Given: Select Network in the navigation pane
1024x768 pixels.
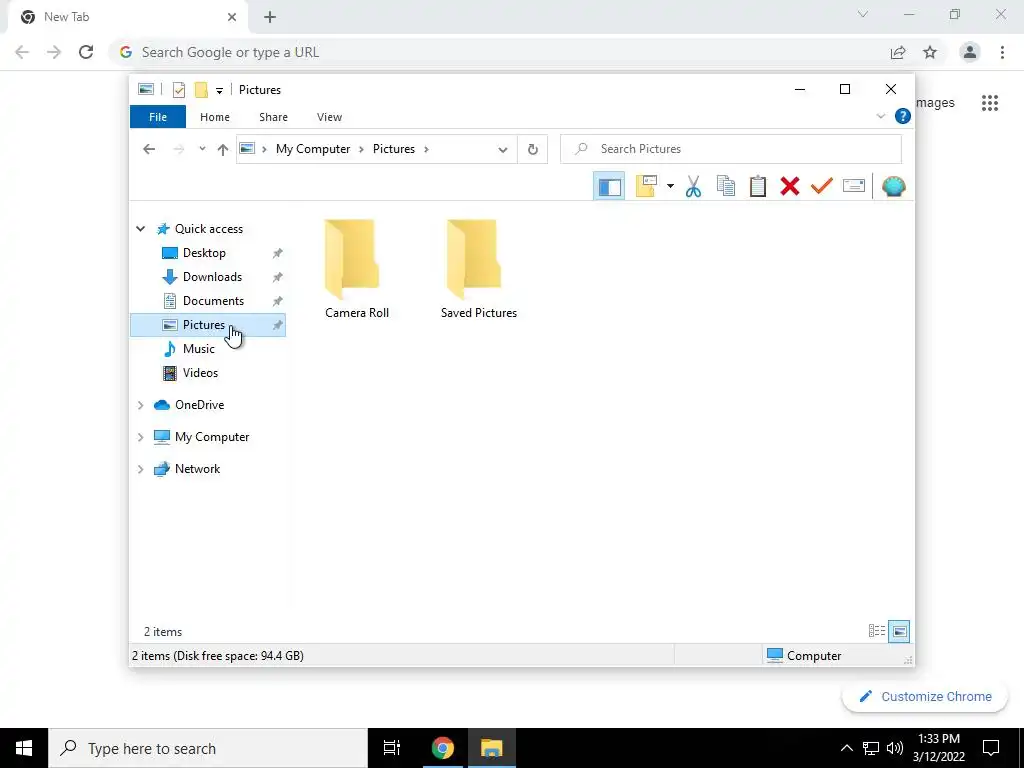Looking at the screenshot, I should tap(197, 469).
